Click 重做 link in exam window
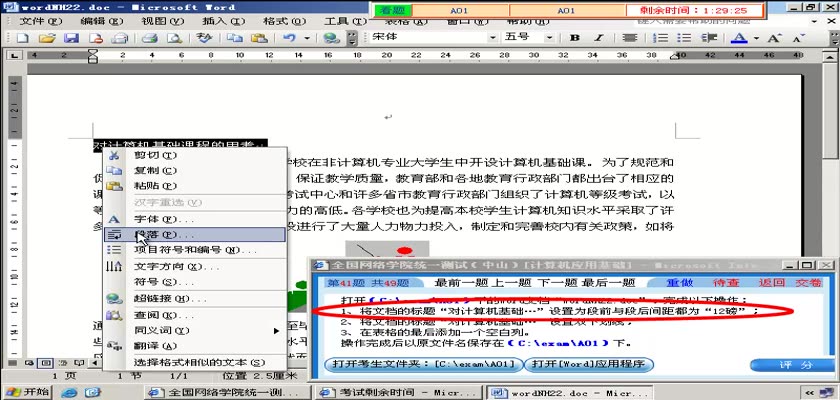This screenshot has width=840, height=400. coord(680,283)
